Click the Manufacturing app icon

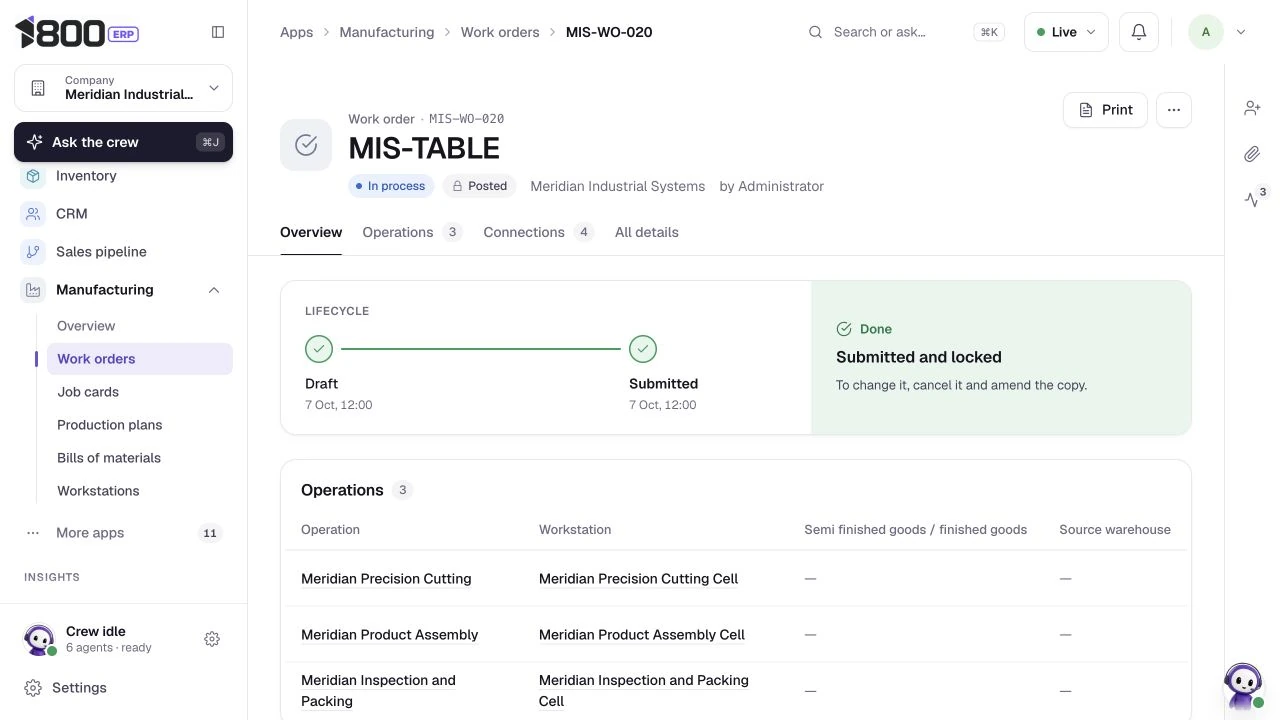point(33,290)
